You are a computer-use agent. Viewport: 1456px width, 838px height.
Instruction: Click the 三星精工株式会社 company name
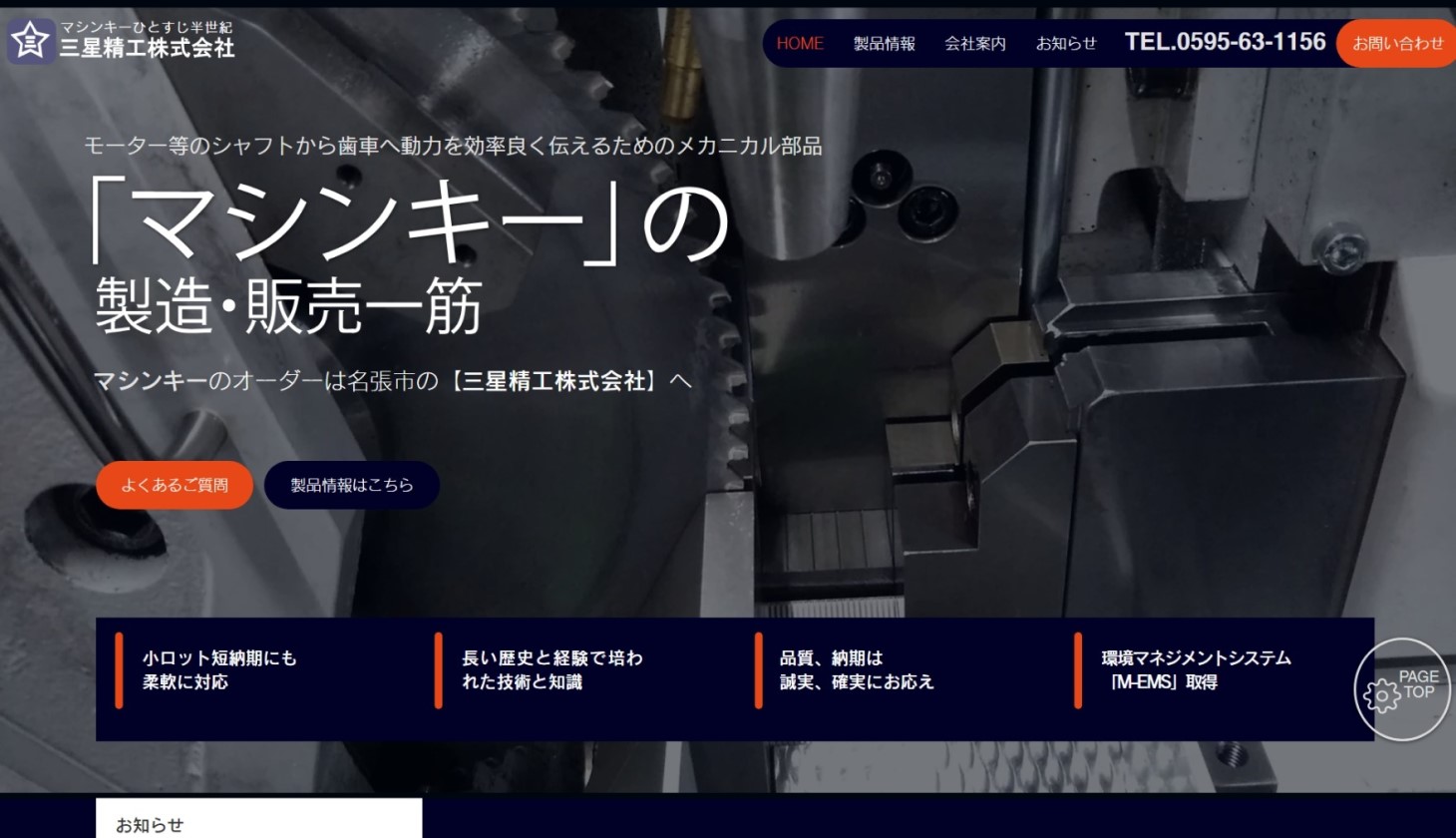click(147, 48)
